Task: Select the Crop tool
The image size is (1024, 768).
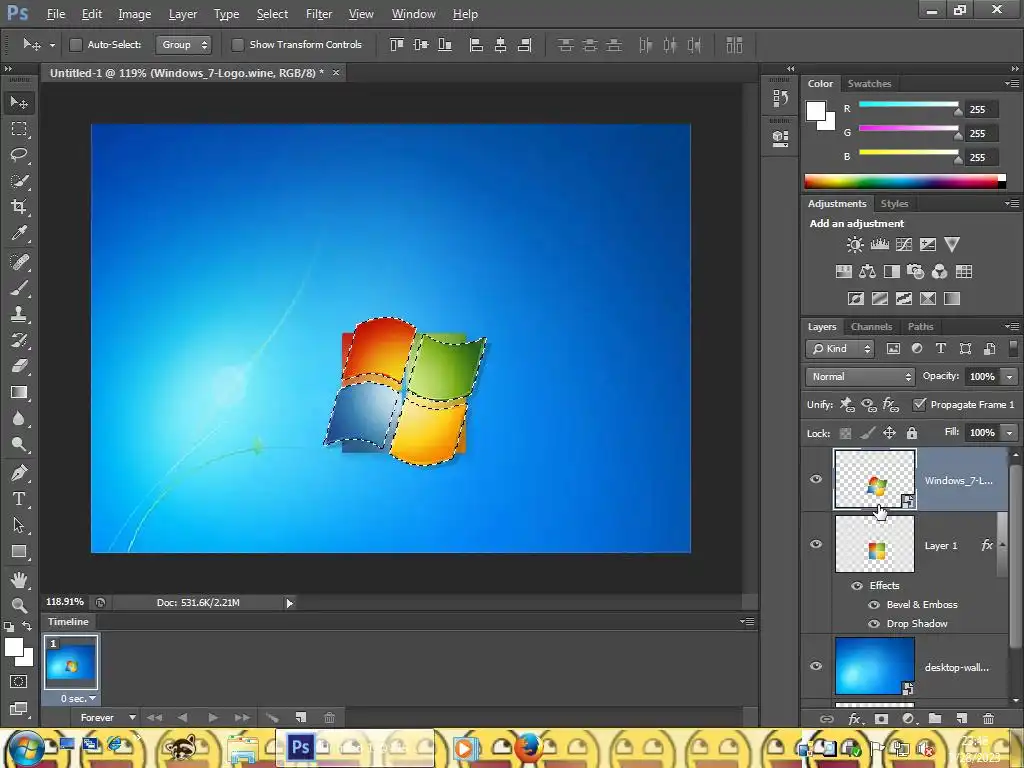Action: 19,207
